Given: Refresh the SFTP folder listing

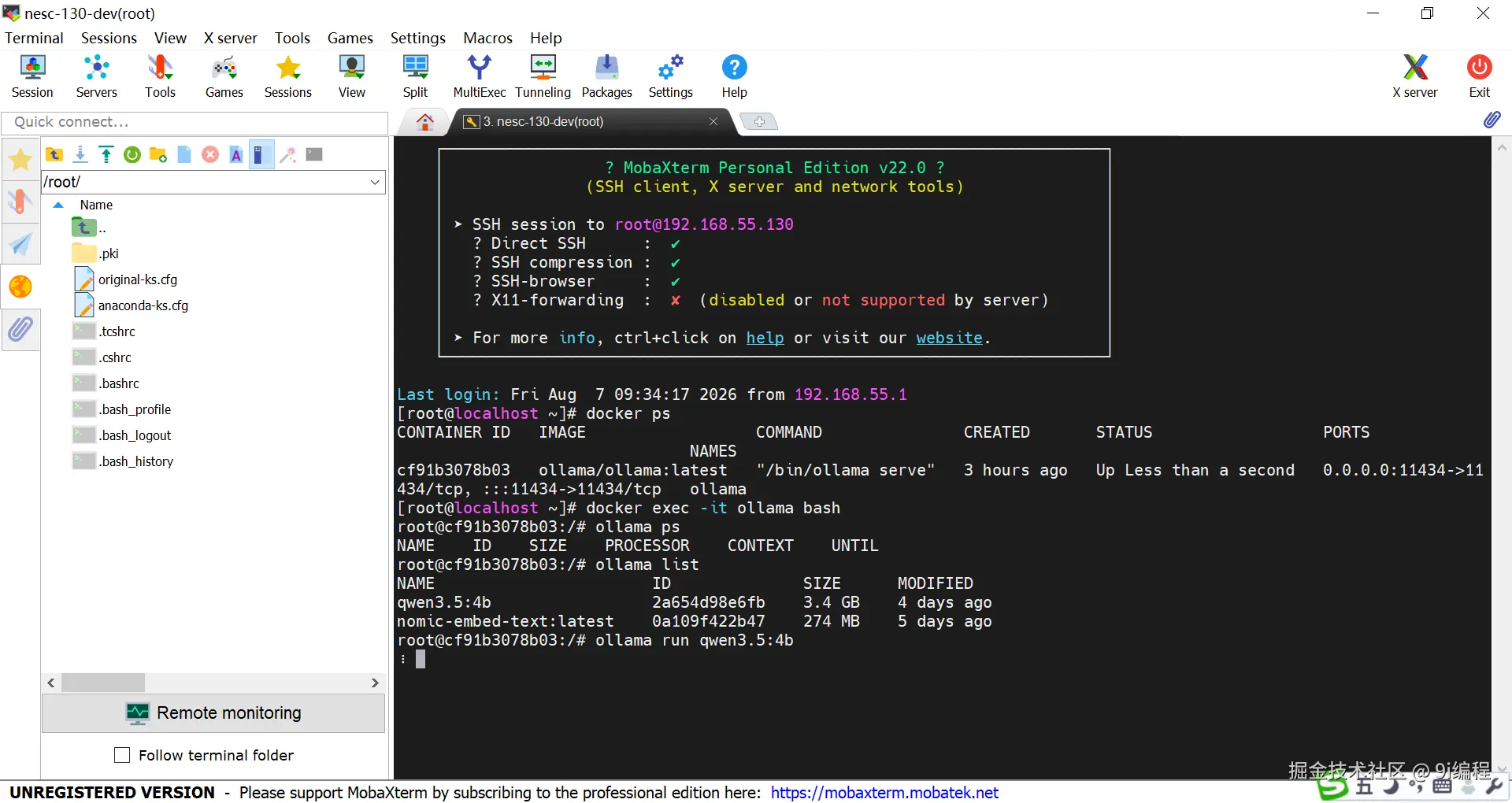Looking at the screenshot, I should [x=132, y=154].
